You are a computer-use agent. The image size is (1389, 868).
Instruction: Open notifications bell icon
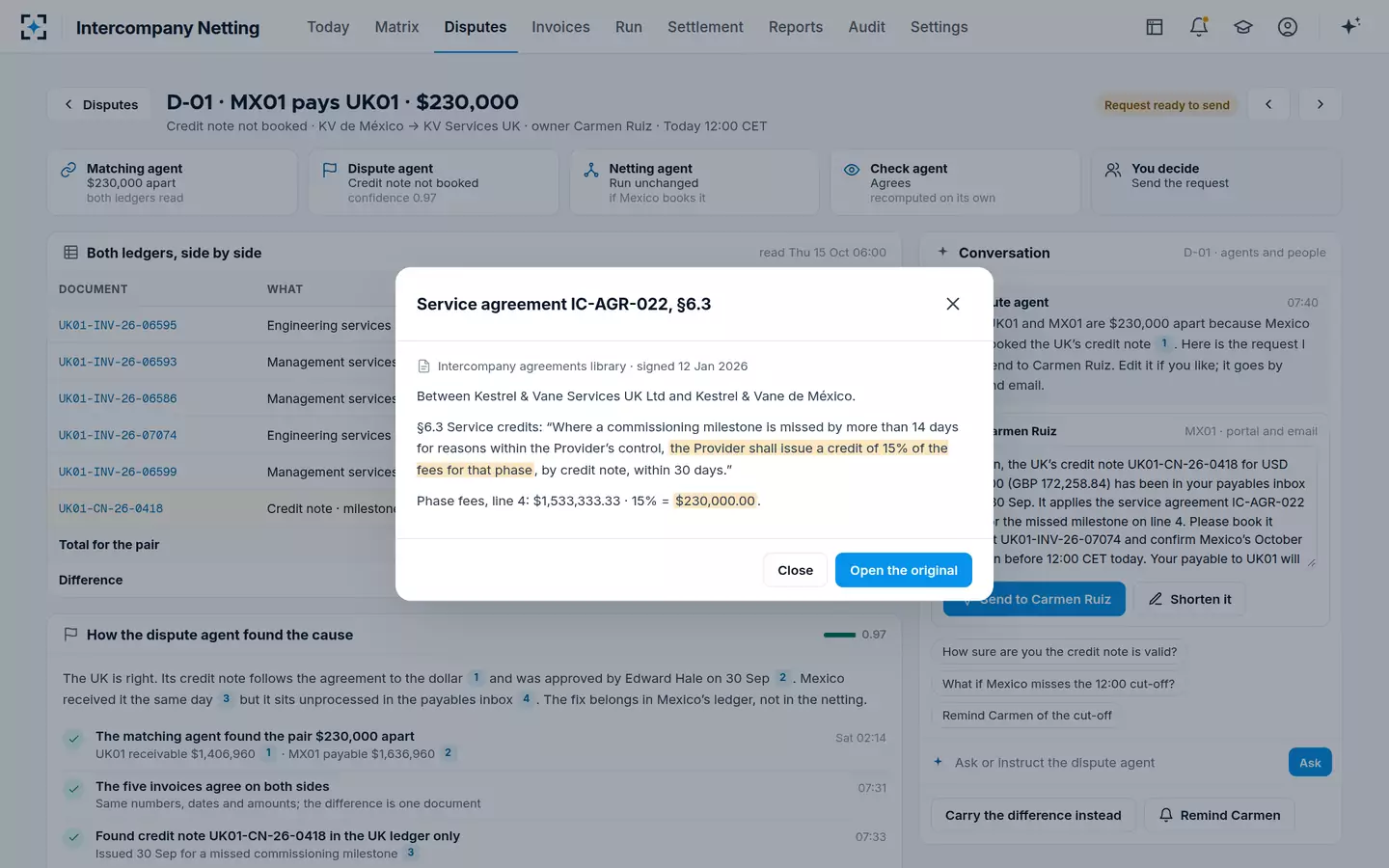tap(1199, 27)
